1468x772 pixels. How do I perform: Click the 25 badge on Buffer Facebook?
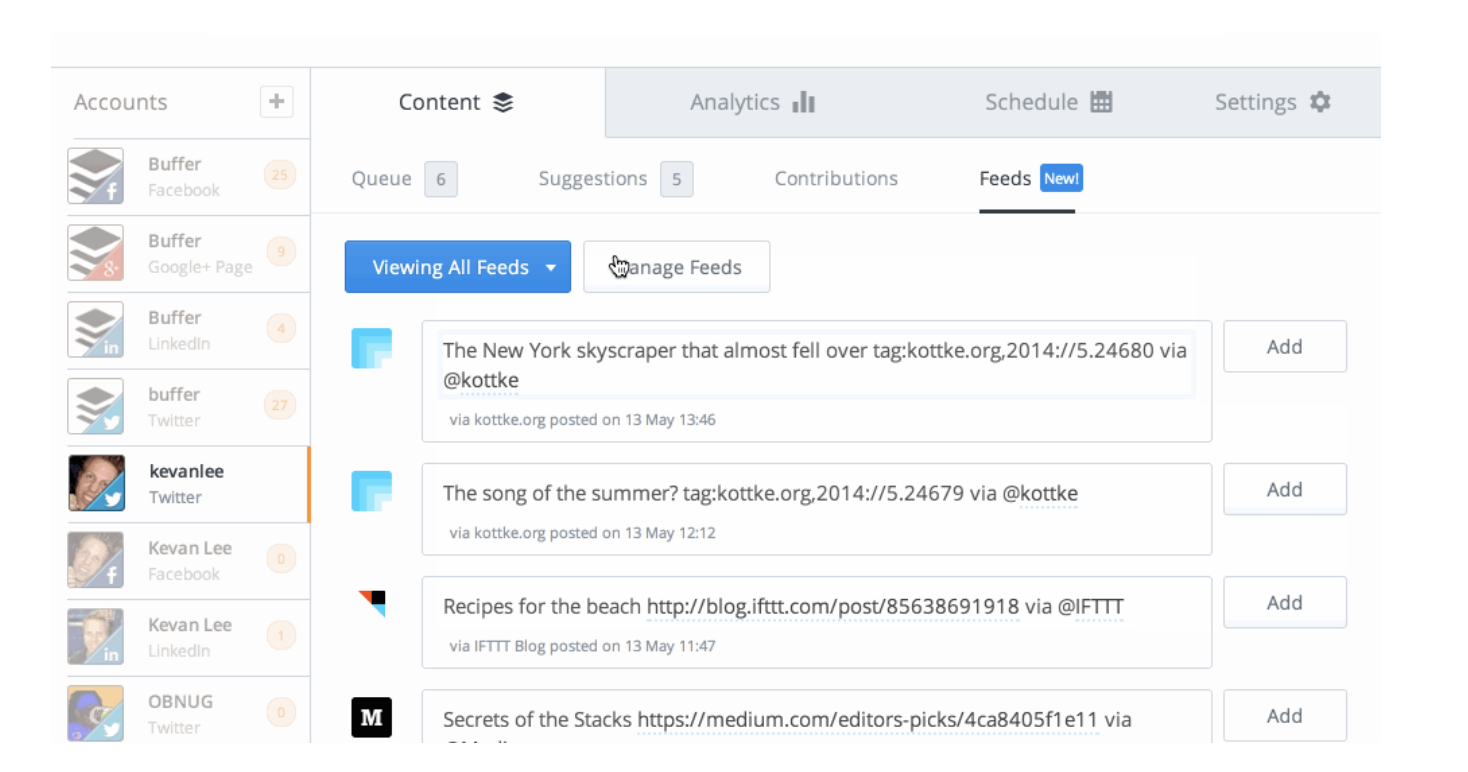point(280,176)
